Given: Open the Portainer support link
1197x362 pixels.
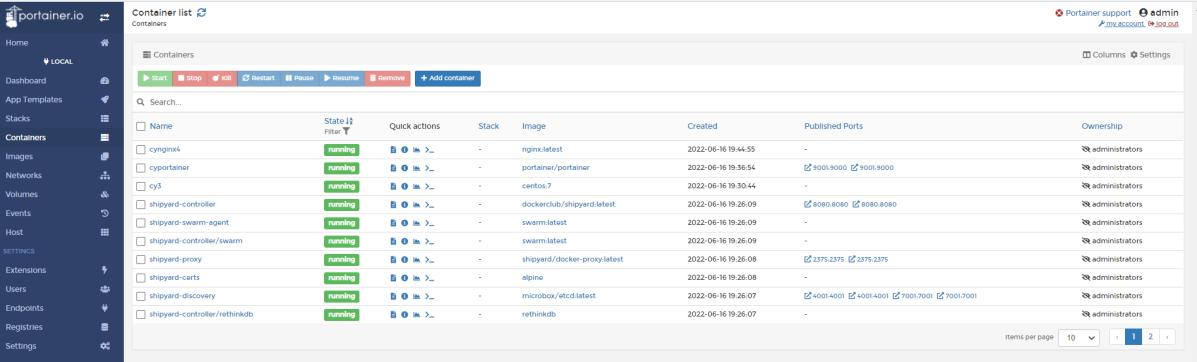Looking at the screenshot, I should click(1092, 13).
